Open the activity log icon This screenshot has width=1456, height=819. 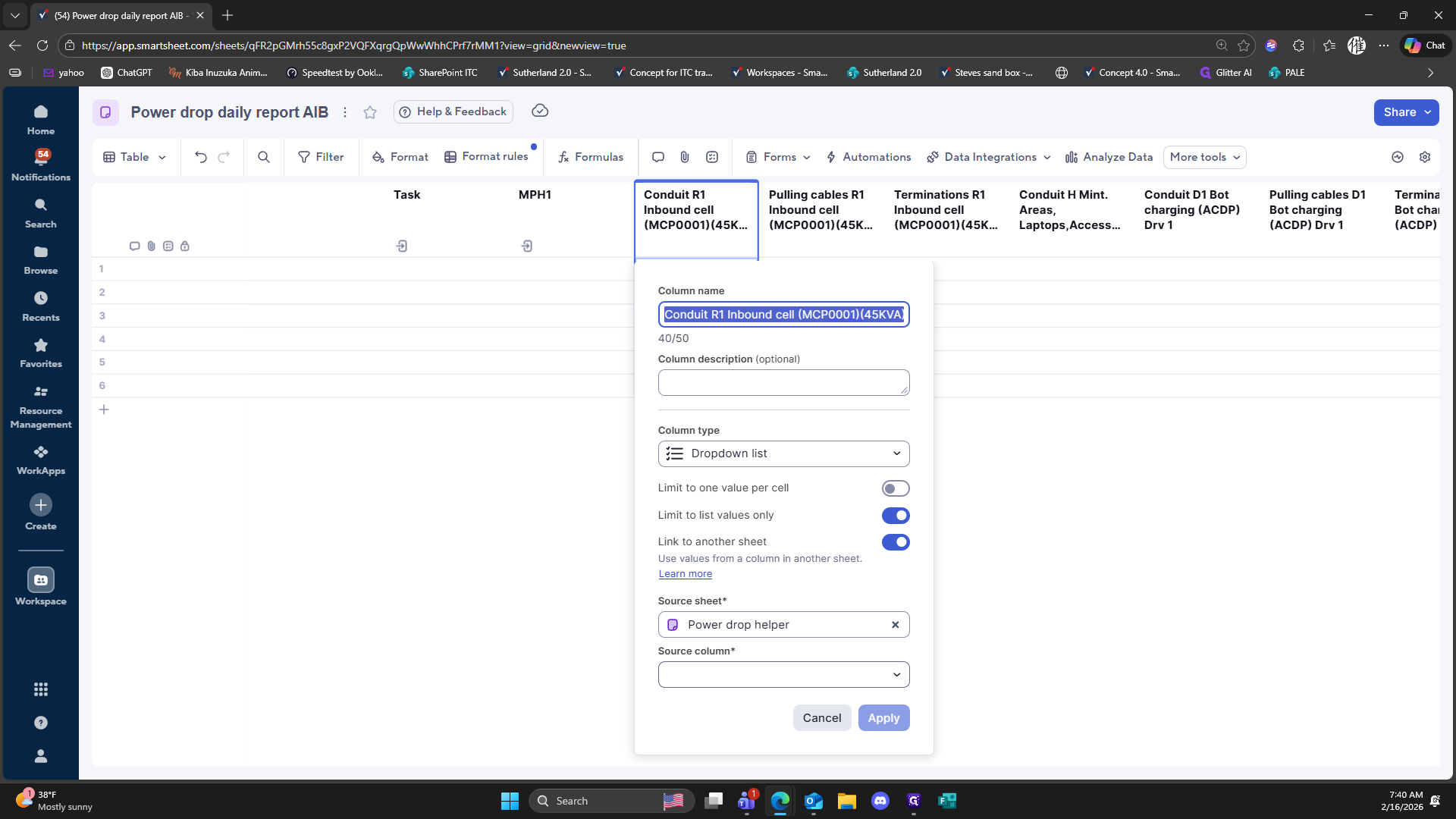click(x=1397, y=157)
